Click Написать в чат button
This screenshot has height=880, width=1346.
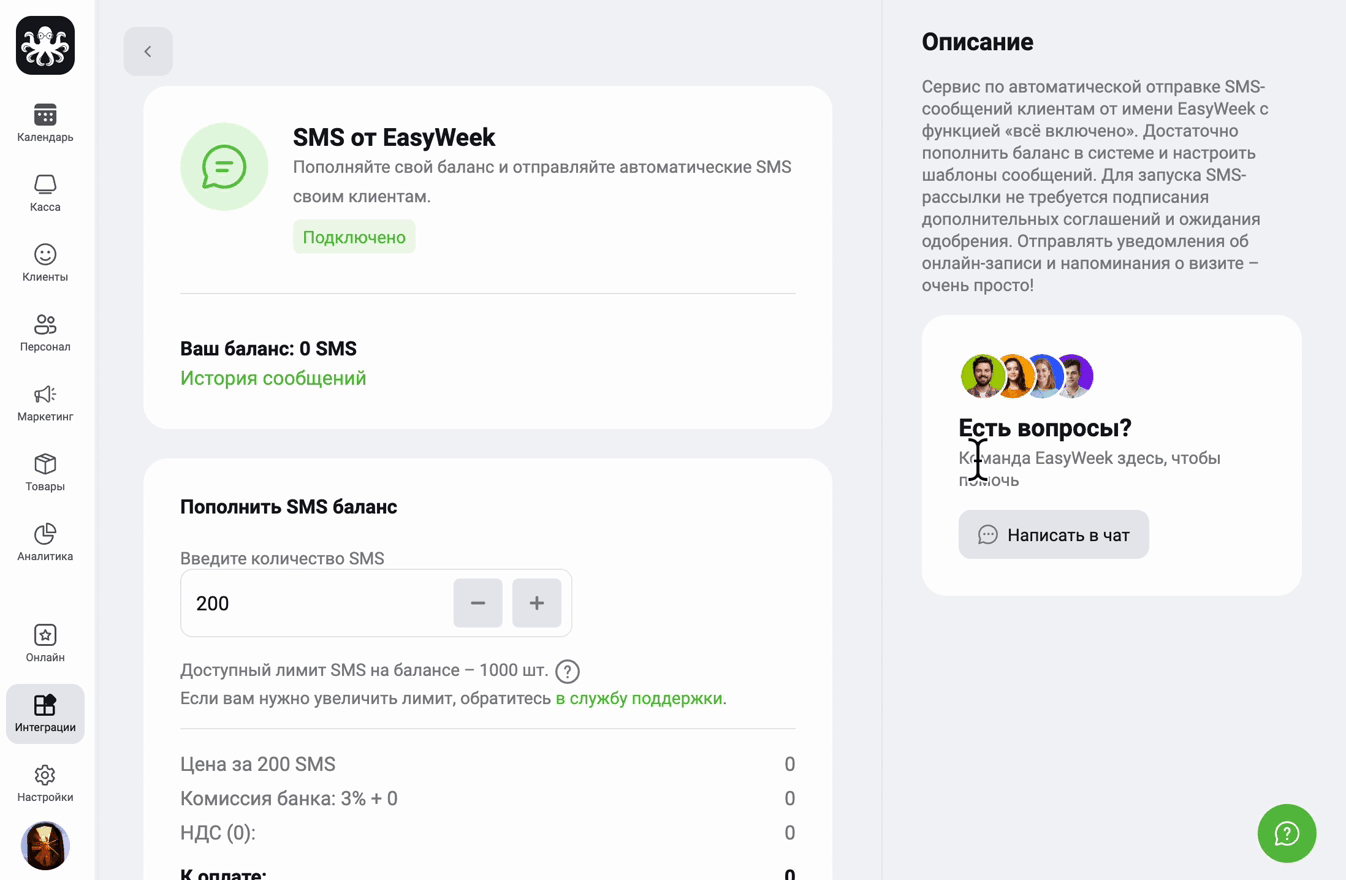coord(1054,535)
